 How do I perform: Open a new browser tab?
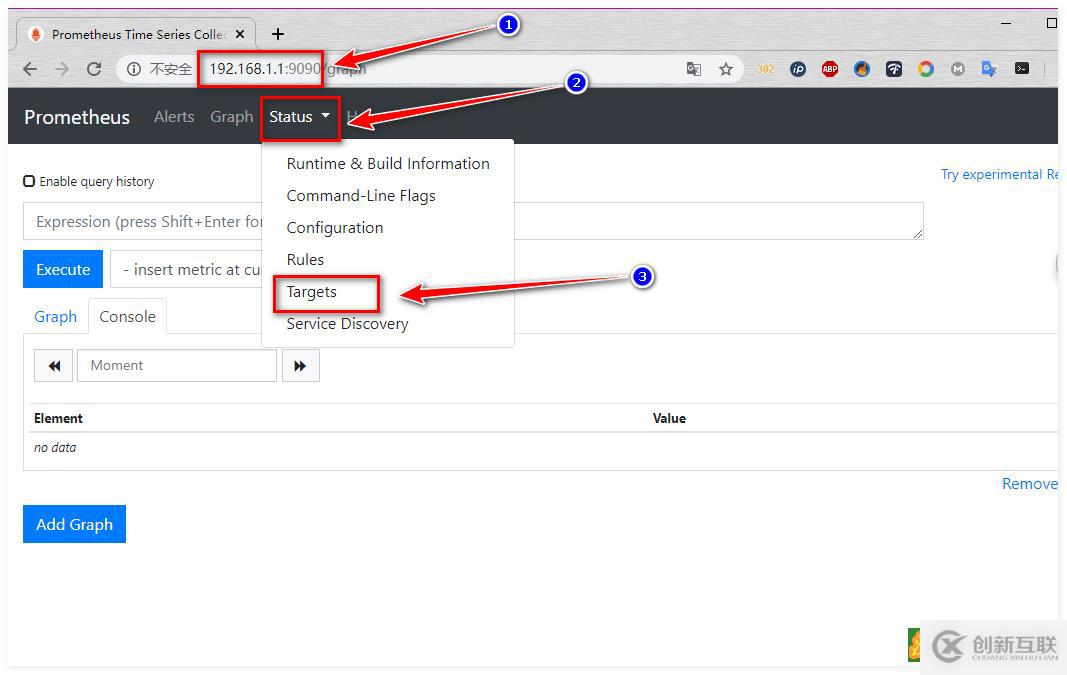pyautogui.click(x=278, y=34)
